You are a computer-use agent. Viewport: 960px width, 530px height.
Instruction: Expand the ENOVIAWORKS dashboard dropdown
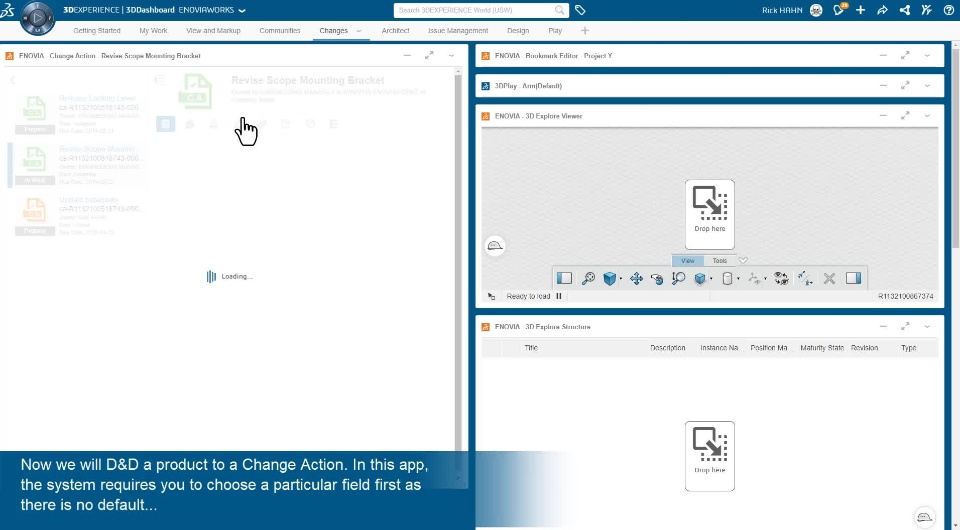point(242,10)
